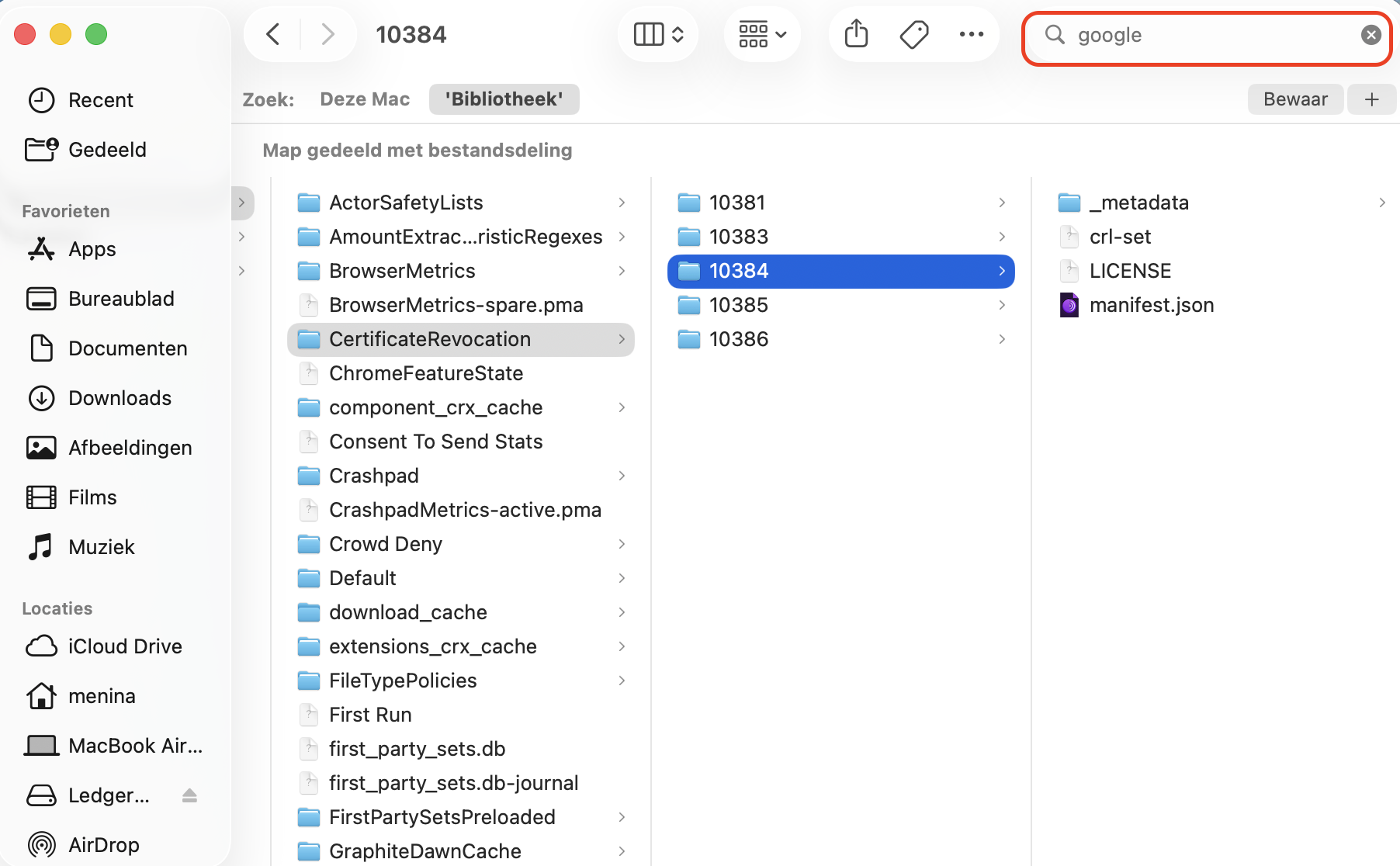
Task: Expand the Crashpad folder chevron
Action: point(622,475)
